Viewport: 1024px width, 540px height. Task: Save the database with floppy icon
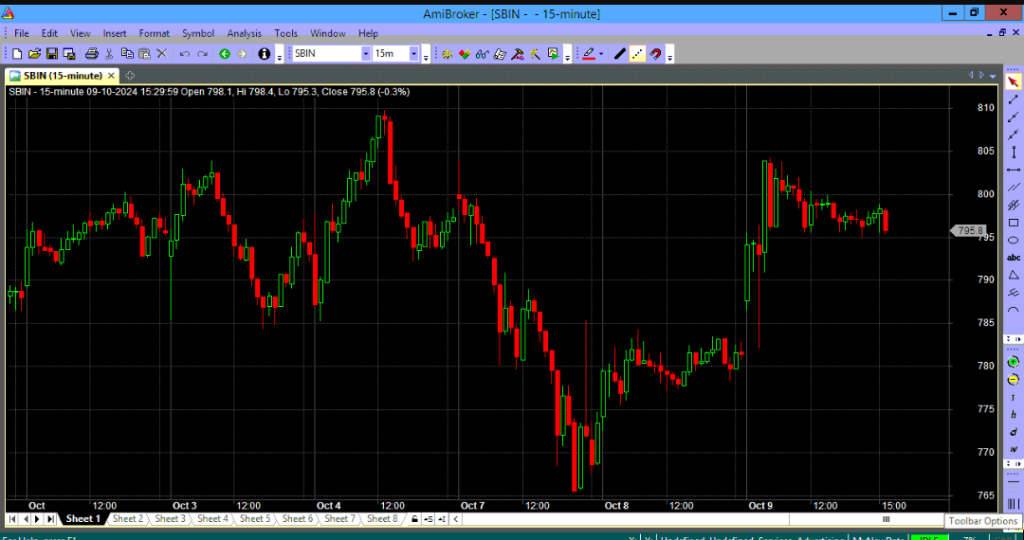click(52, 54)
